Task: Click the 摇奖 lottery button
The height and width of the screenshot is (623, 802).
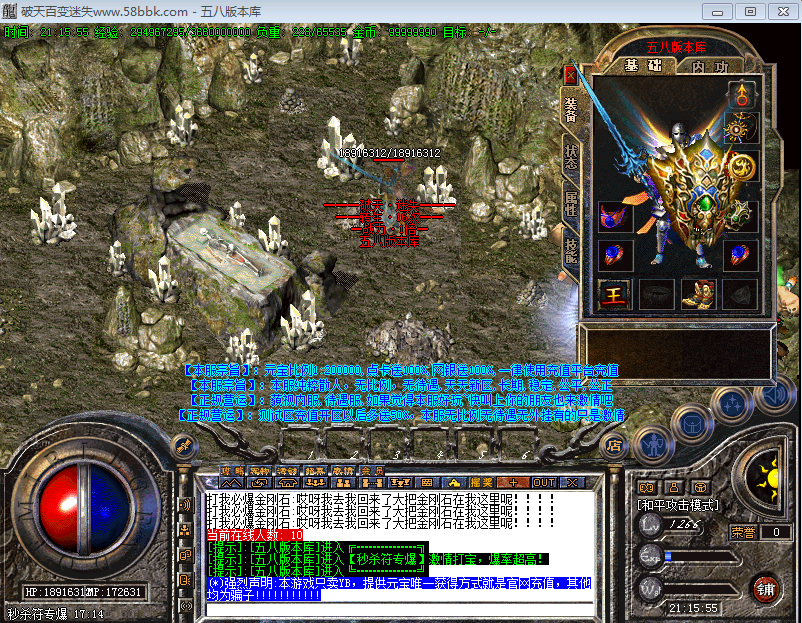Action: tap(481, 483)
